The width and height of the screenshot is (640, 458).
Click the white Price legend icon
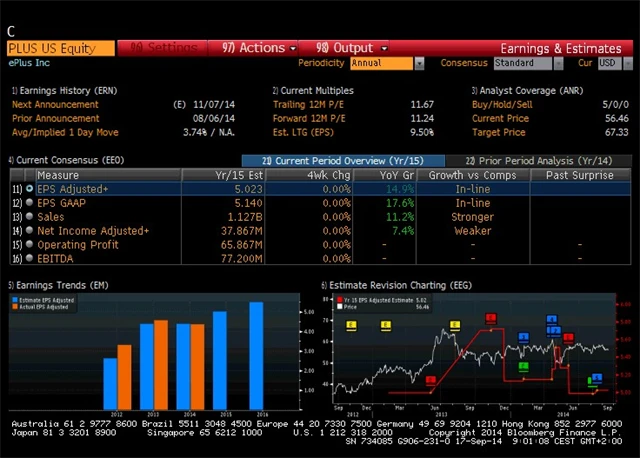(339, 307)
